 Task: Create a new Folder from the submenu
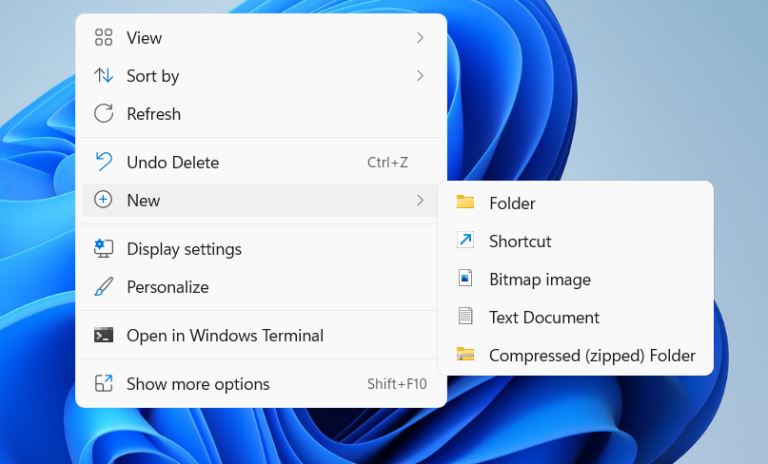[576, 203]
